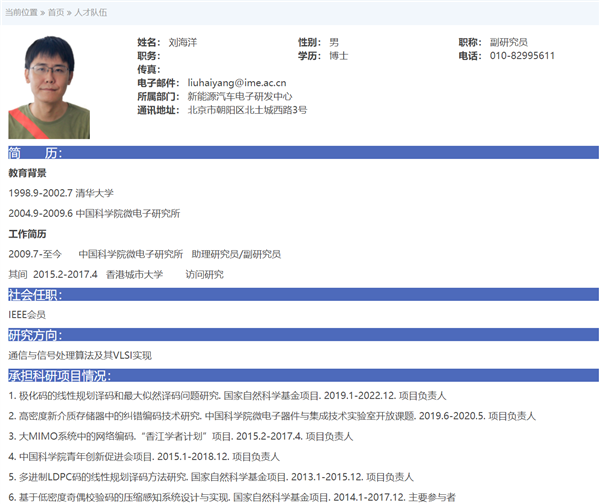Viewport: 600px width, 504px height.
Task: Click the 承担科研项目情况 section header
Action: [303, 376]
